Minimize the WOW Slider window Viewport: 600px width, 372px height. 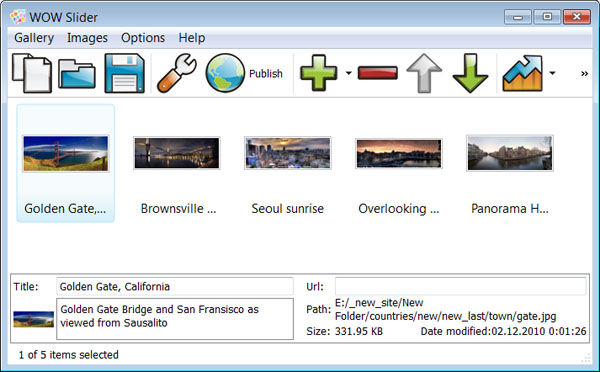pyautogui.click(x=518, y=17)
